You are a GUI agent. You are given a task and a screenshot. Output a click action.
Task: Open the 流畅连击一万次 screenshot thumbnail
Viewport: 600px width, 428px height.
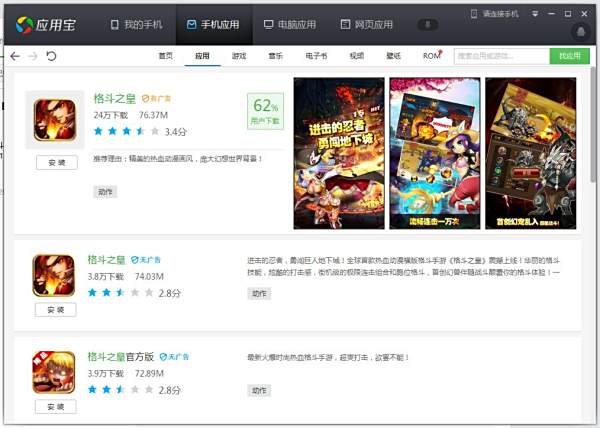tap(435, 153)
